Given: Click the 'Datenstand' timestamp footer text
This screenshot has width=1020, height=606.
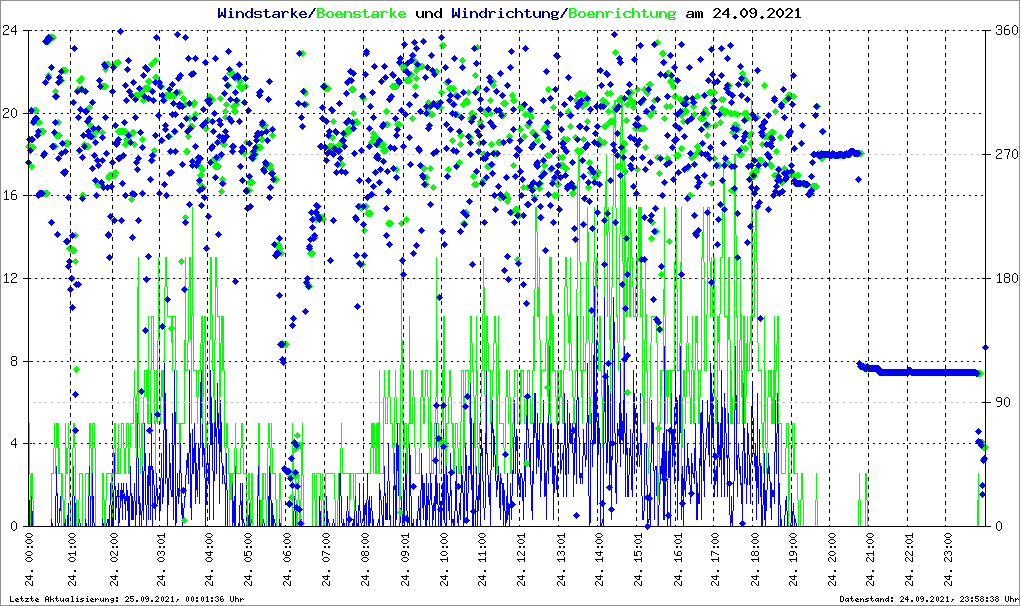Looking at the screenshot, I should point(925,598).
